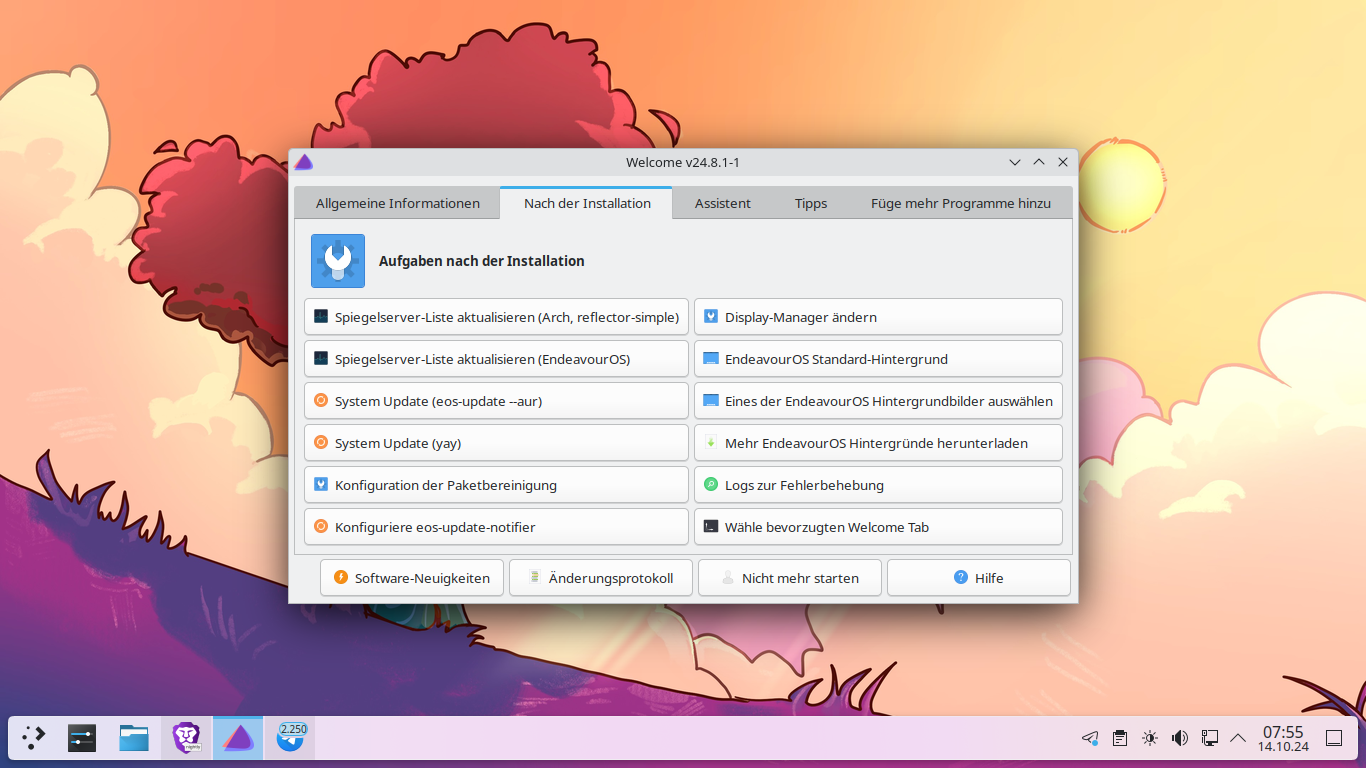Click Konfiguriere eos-update-notifier
The width and height of the screenshot is (1366, 768).
[496, 527]
